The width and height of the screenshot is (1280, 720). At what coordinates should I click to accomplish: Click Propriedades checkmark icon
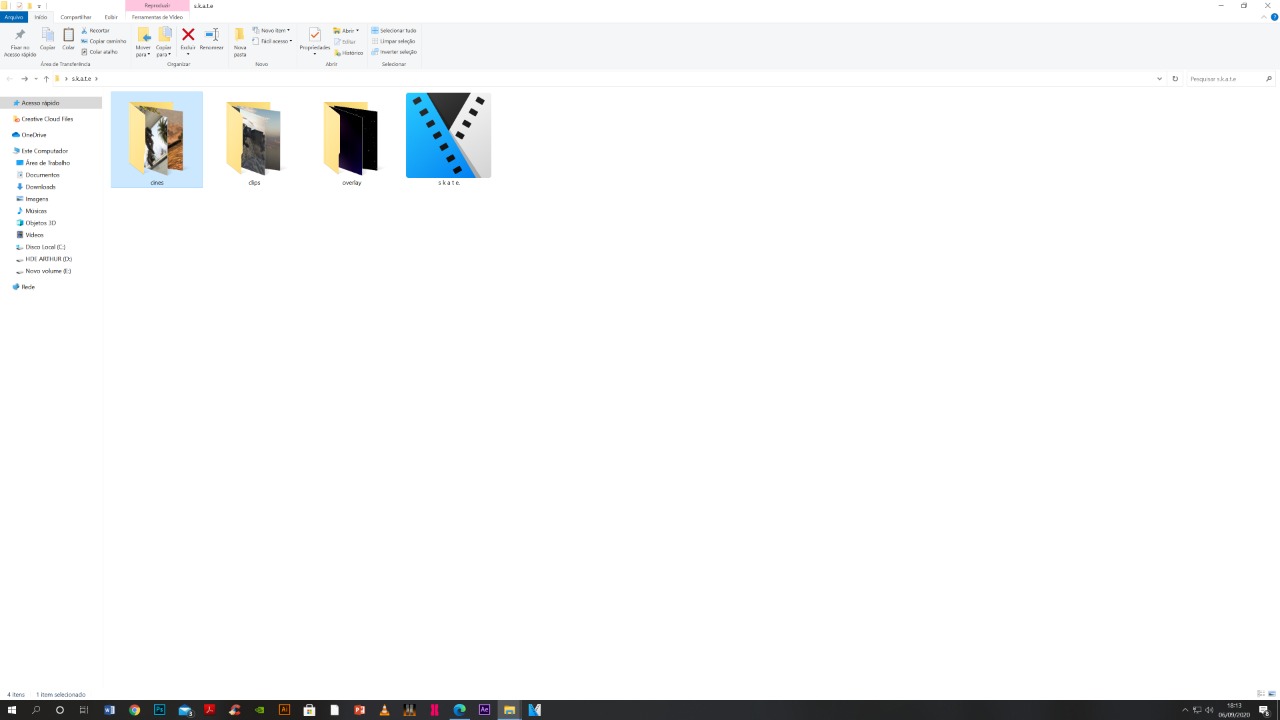[x=315, y=35]
